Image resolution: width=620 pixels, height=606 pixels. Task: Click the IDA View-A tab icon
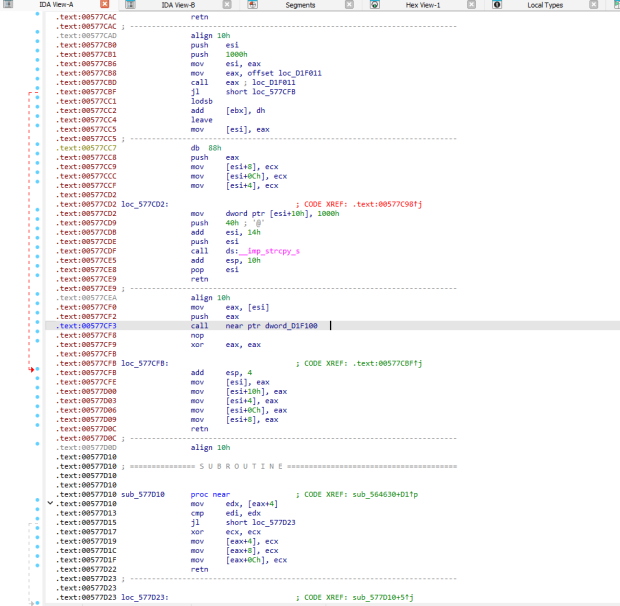point(8,4)
